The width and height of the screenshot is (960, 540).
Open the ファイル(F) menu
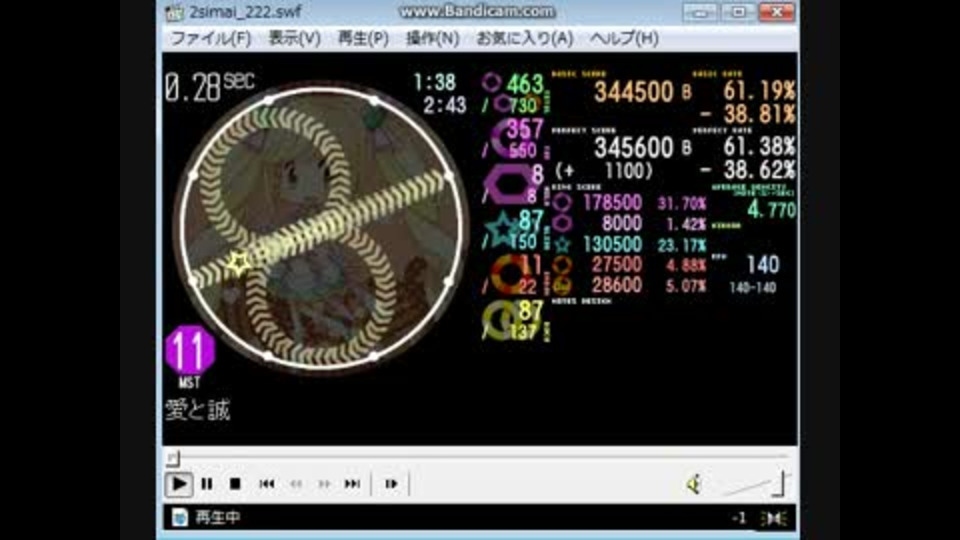point(211,39)
